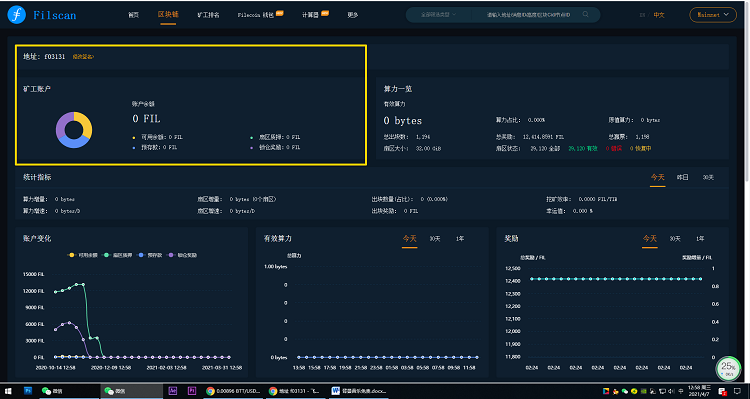Switch to BTT/USD Chrome window
The image size is (750, 399).
pyautogui.click(x=232, y=391)
